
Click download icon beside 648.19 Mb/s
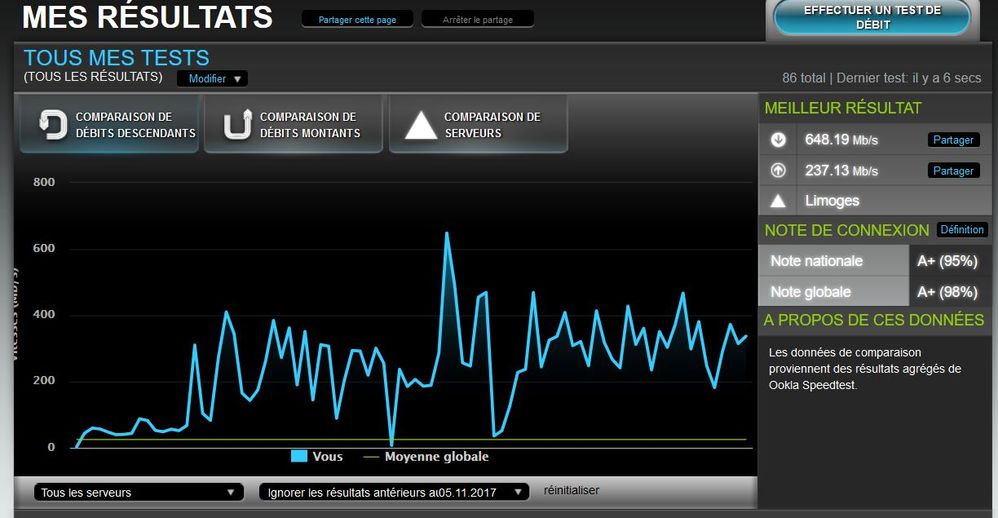[778, 140]
